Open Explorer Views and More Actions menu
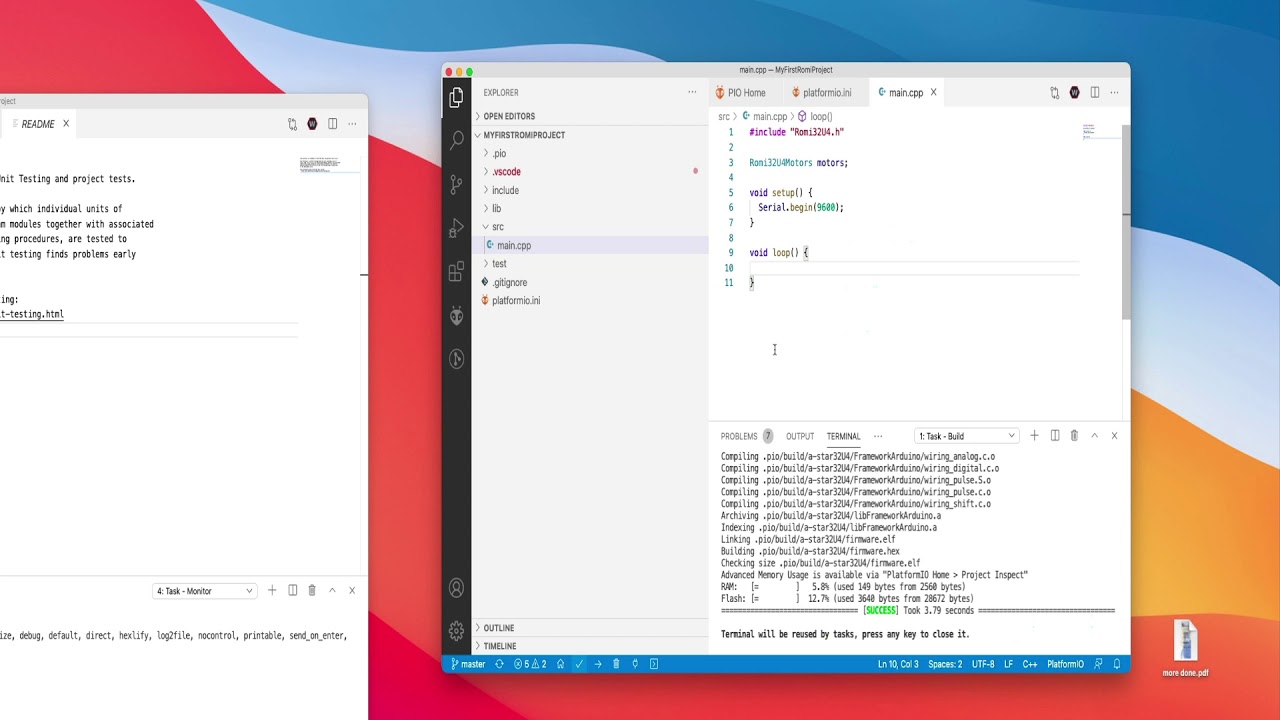Viewport: 1280px width, 720px height. point(692,93)
